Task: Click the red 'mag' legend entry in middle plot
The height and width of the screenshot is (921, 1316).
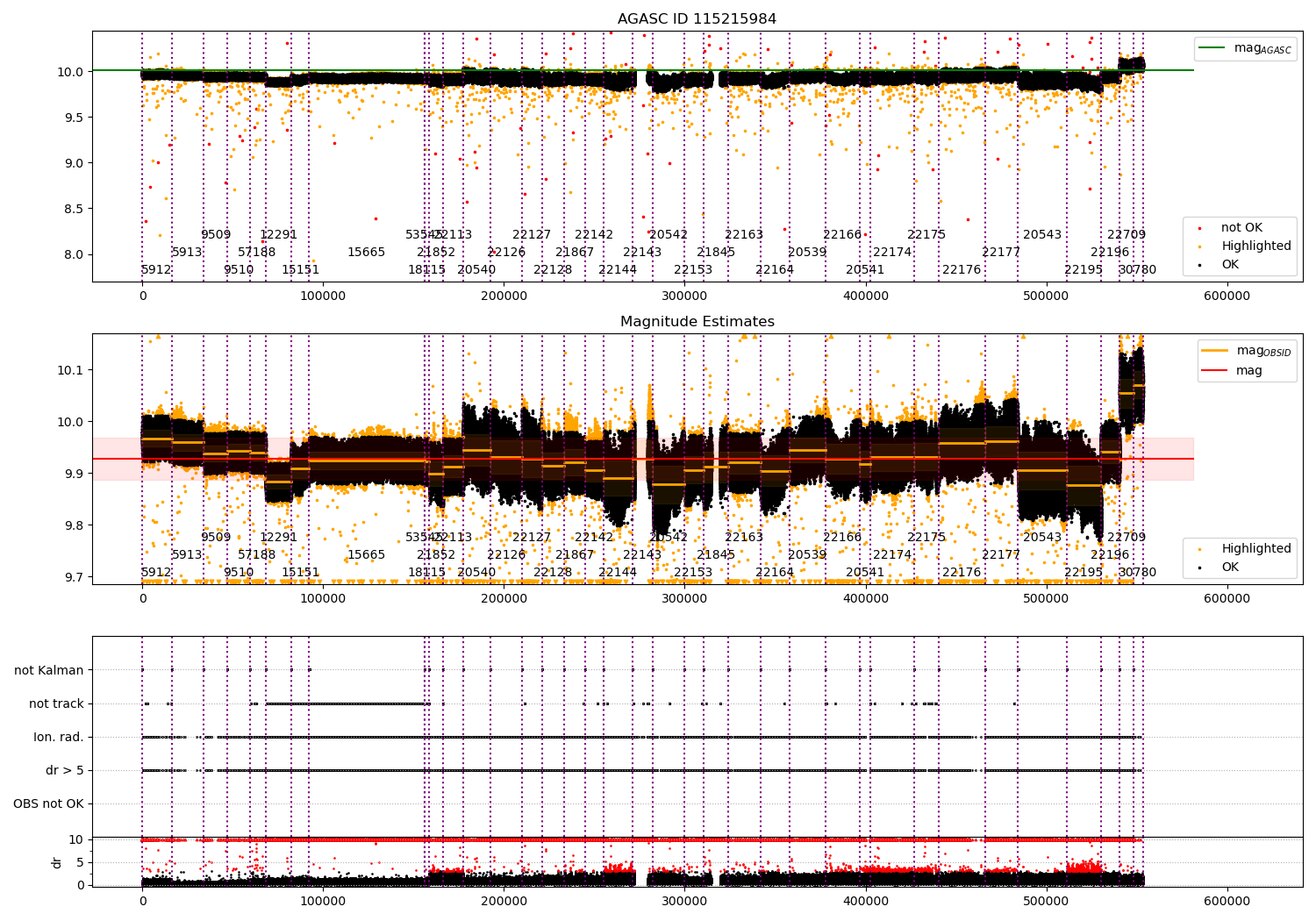Action: coord(1233,371)
